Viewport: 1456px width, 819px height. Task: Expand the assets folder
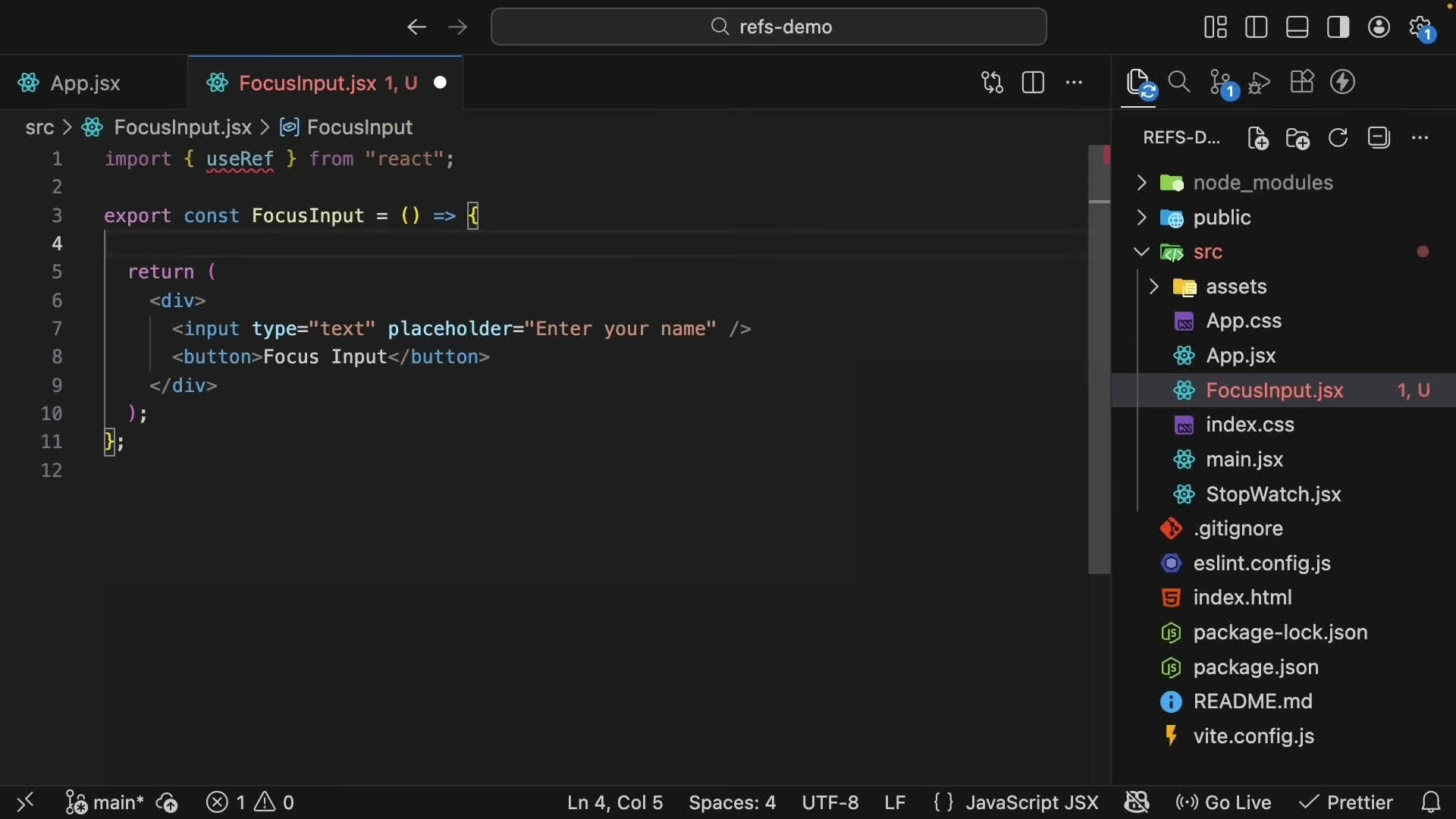1284,287
